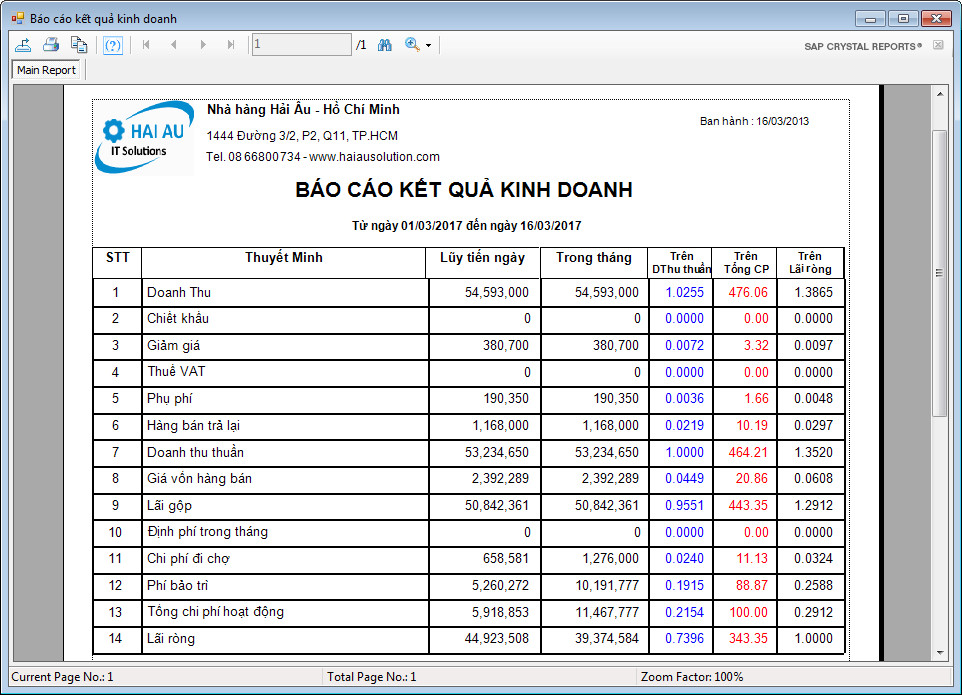Screen dimensions: 962x695
Task: Click the 'Thuyết Minh' column header
Action: pyautogui.click(x=283, y=258)
